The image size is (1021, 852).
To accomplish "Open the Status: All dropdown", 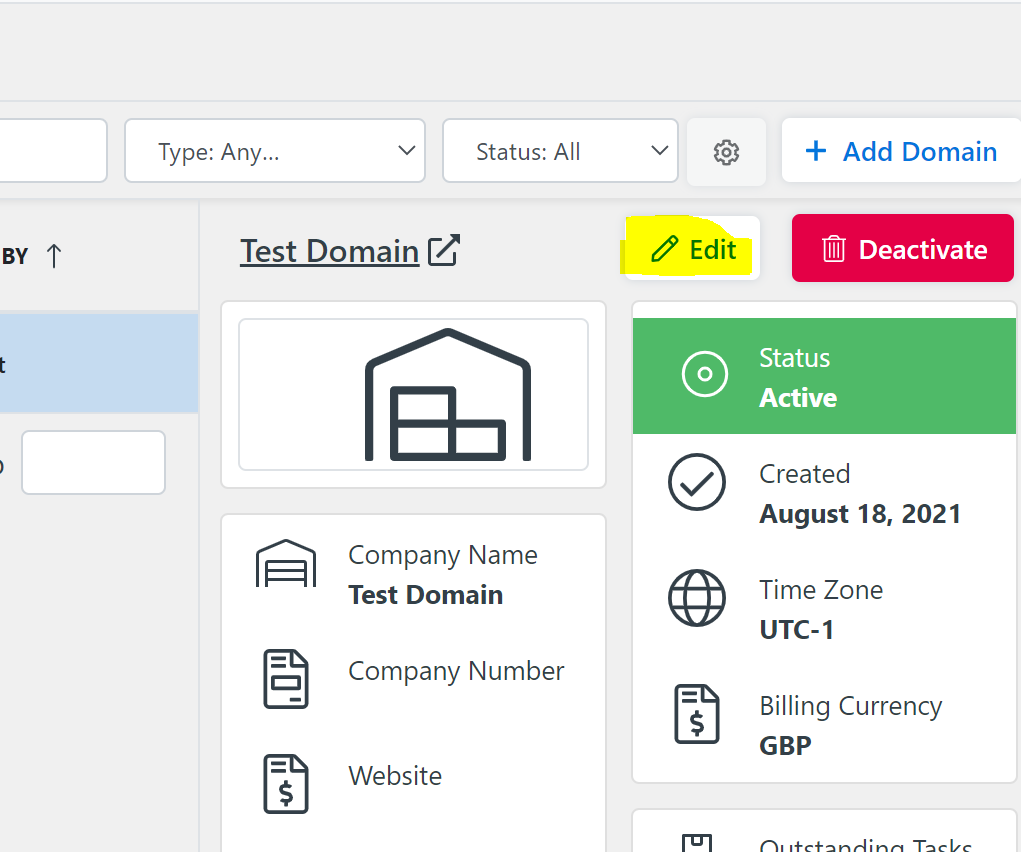I will (x=560, y=151).
